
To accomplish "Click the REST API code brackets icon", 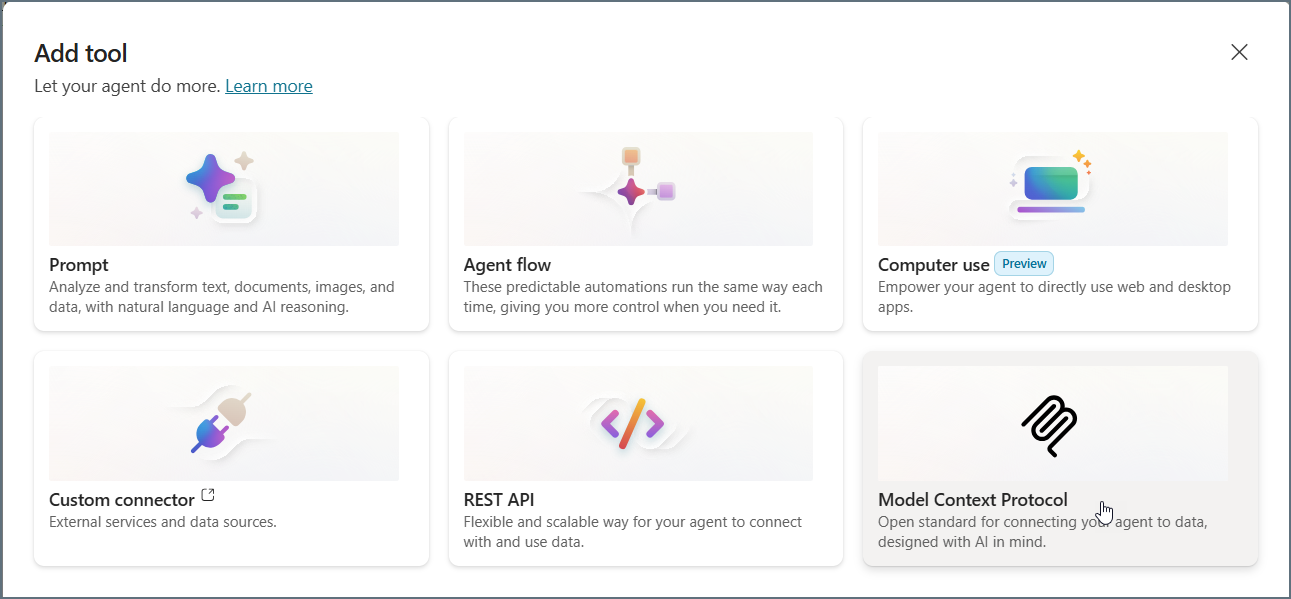I will pyautogui.click(x=632, y=424).
